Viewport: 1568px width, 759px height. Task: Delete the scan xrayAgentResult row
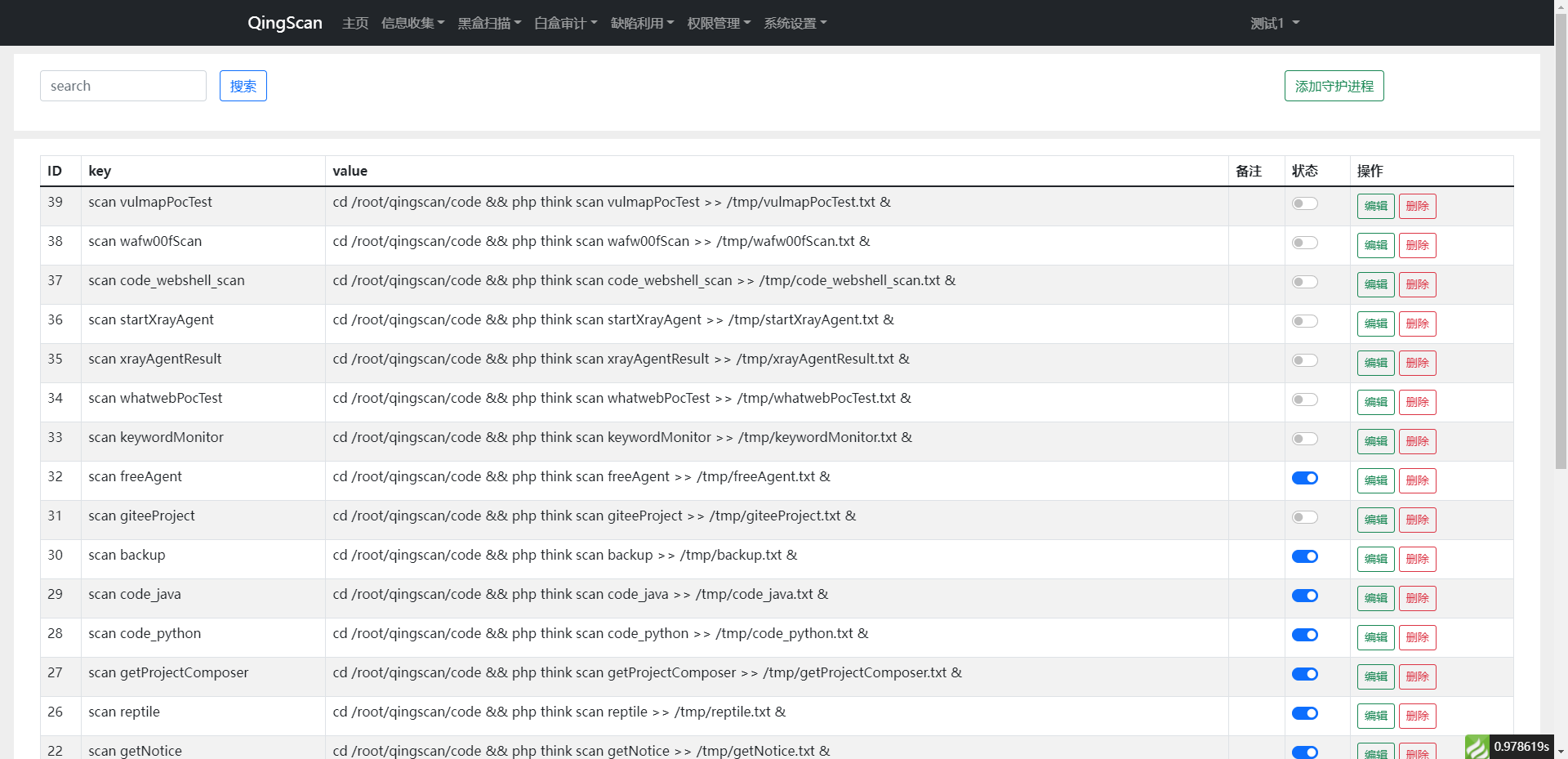[1418, 363]
